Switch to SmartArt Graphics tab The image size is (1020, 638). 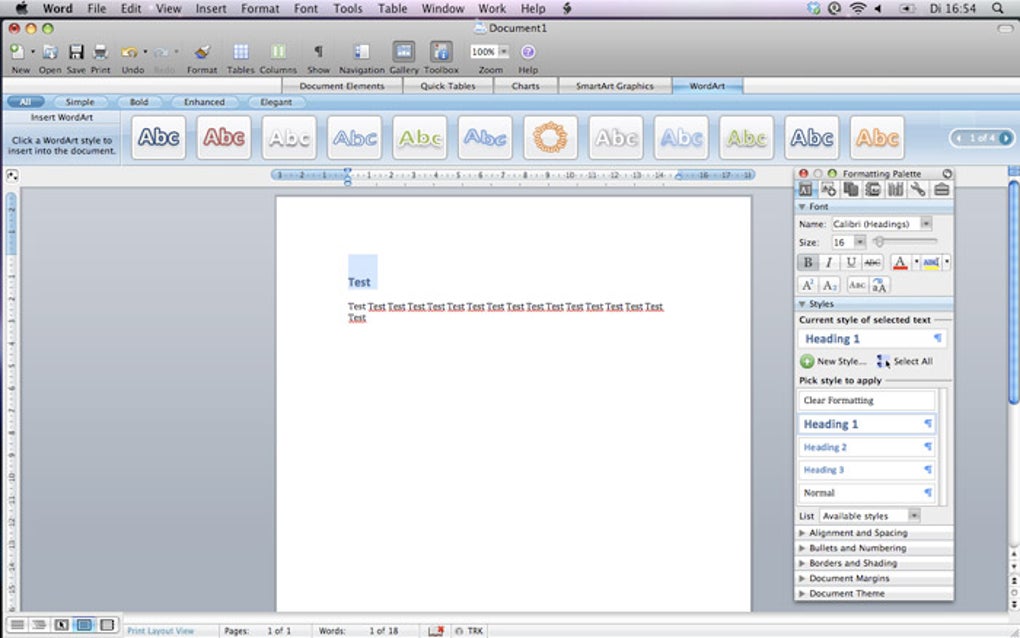(615, 86)
